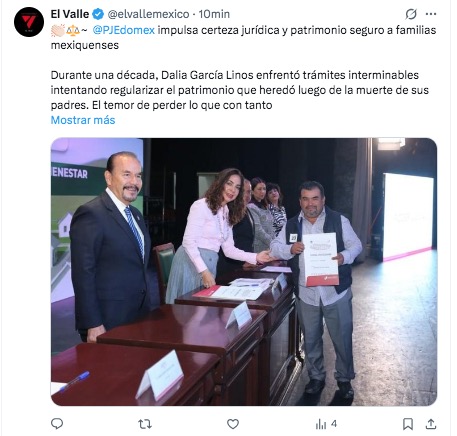Click the headline text about certeza jurídica

point(243,38)
